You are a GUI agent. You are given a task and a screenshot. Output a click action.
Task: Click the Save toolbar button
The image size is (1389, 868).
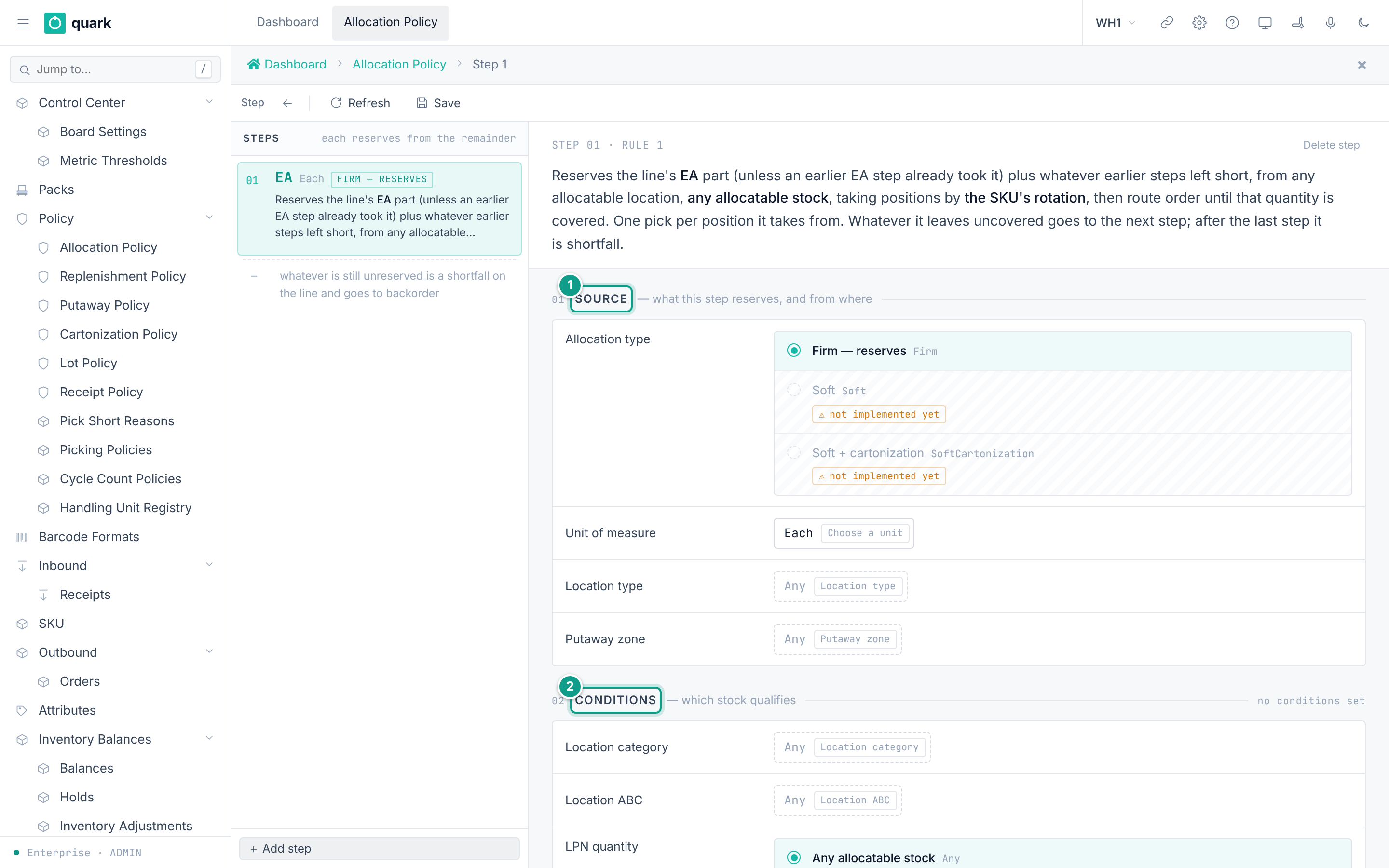coord(438,103)
